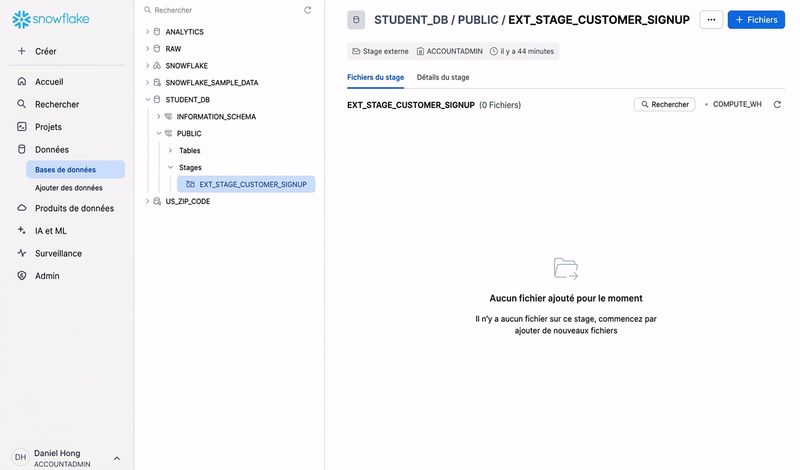Click the + Fichiers button
Screen dimensions: 800x470
[756, 20]
